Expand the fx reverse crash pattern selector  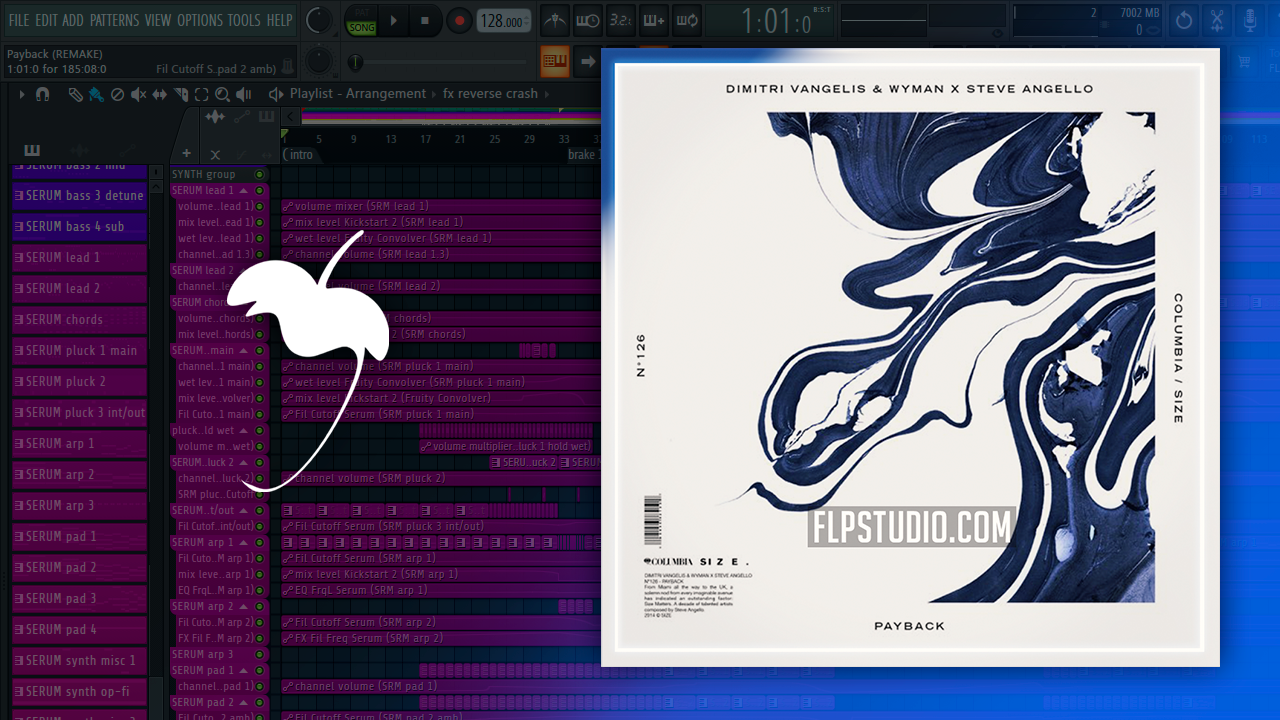coord(547,94)
